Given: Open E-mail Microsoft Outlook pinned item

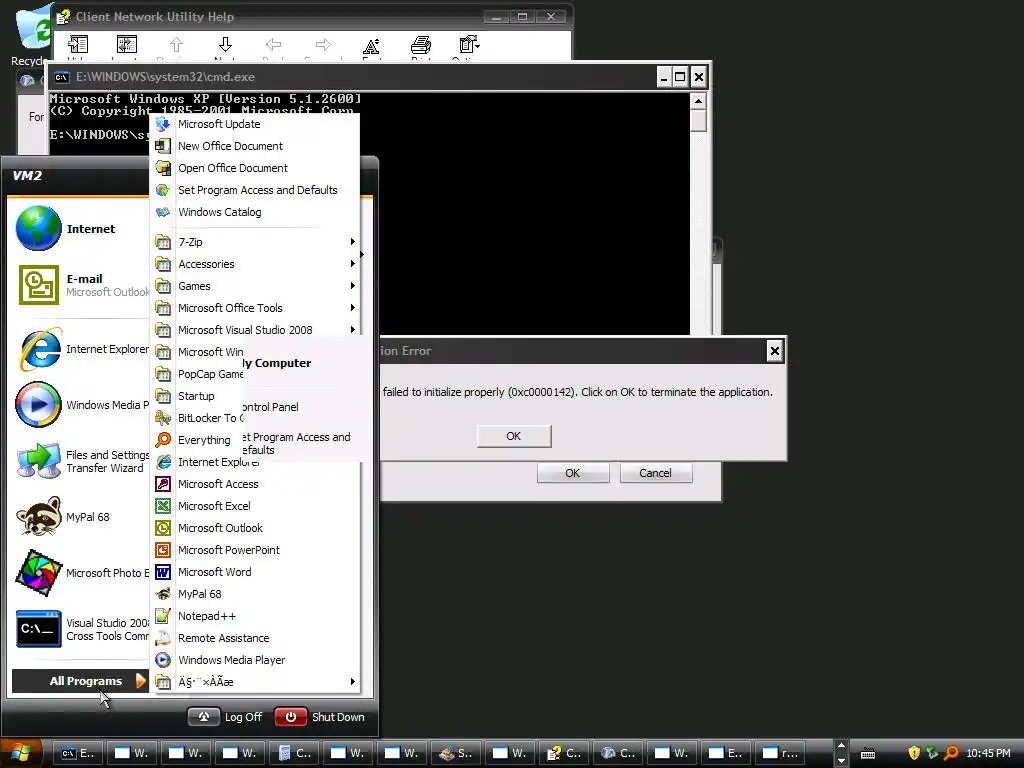Looking at the screenshot, I should (80, 285).
